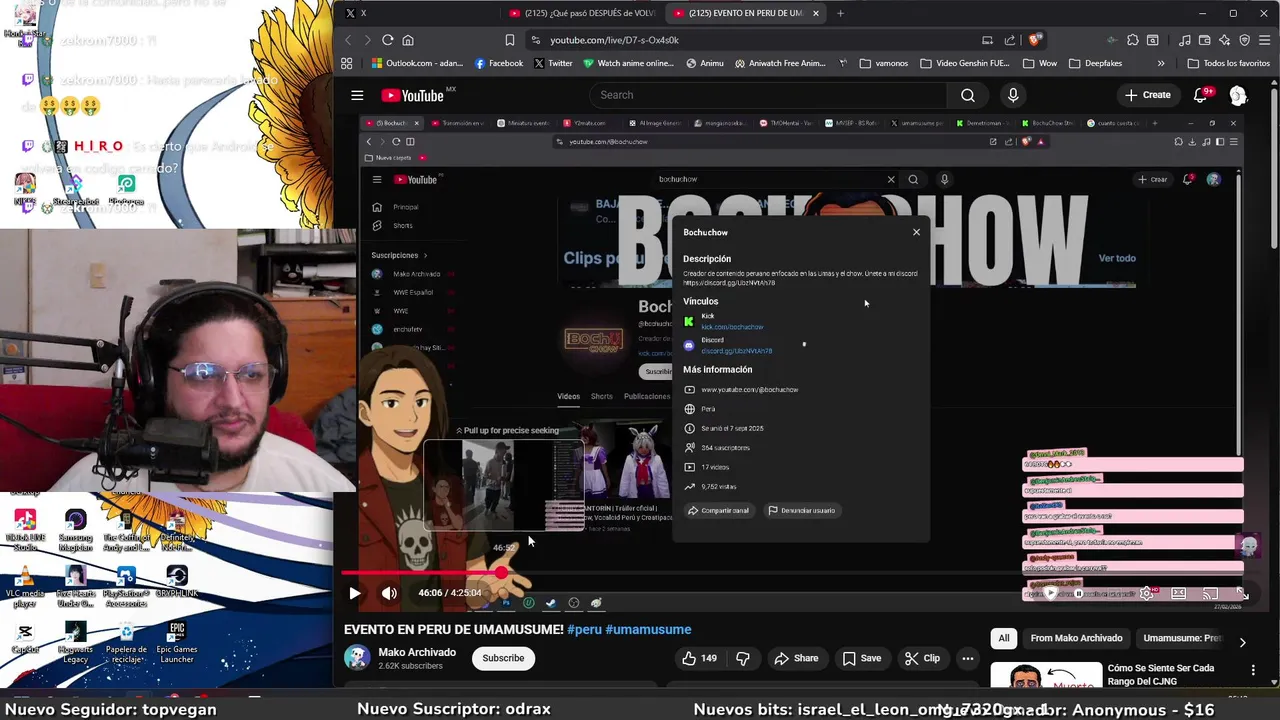Close the EVENTO EN PERU tab

coord(816,13)
